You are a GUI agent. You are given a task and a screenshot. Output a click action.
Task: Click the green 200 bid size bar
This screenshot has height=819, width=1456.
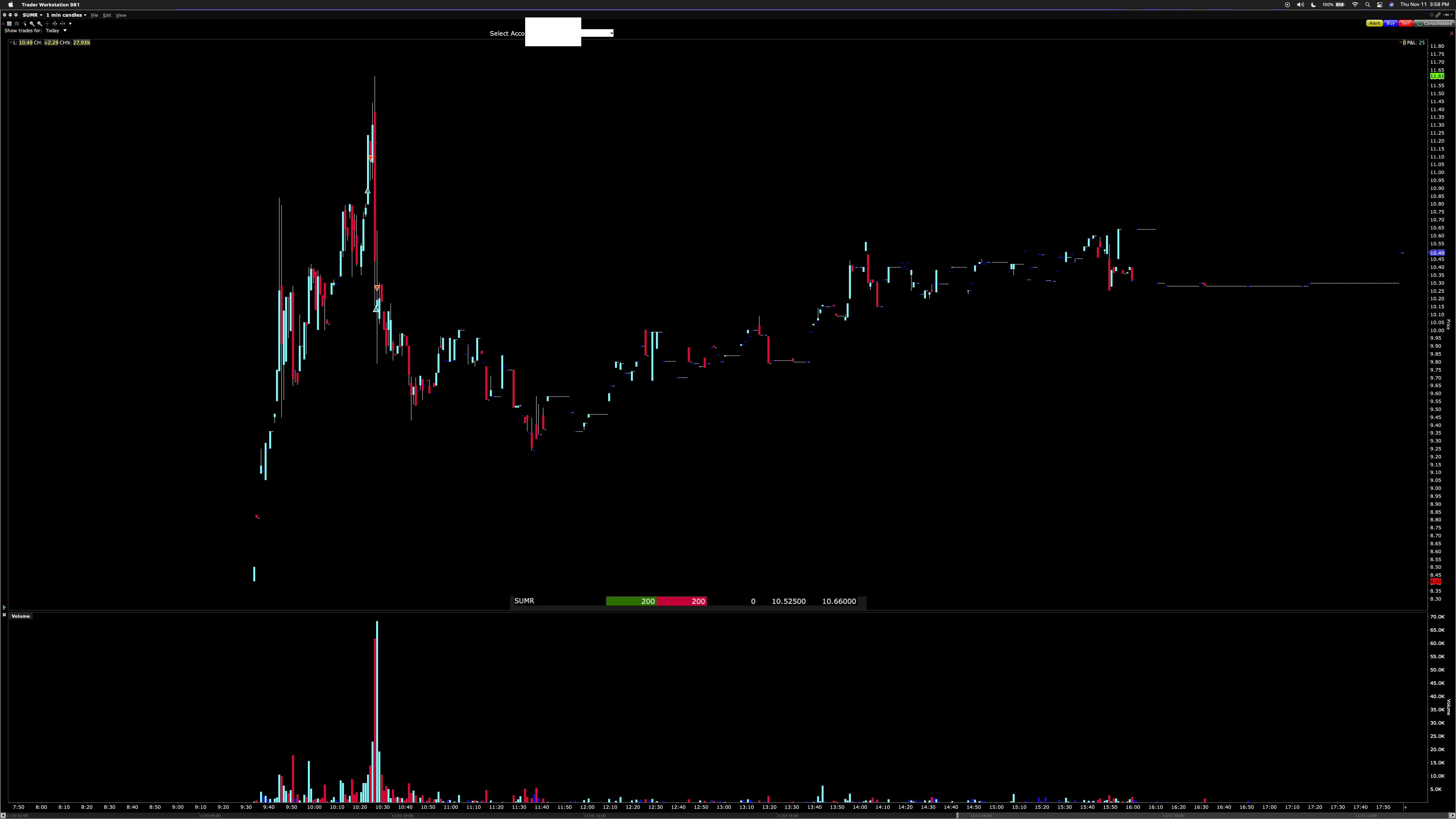631,601
